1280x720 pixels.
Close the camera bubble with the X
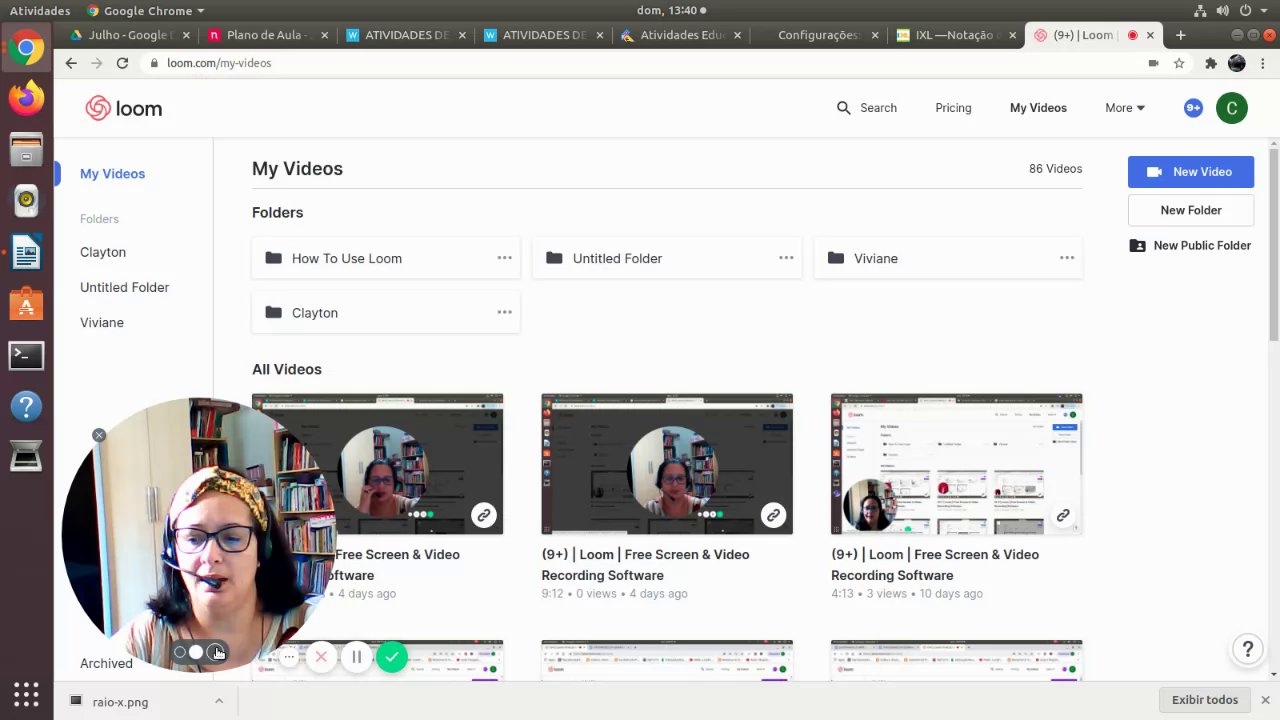(99, 435)
